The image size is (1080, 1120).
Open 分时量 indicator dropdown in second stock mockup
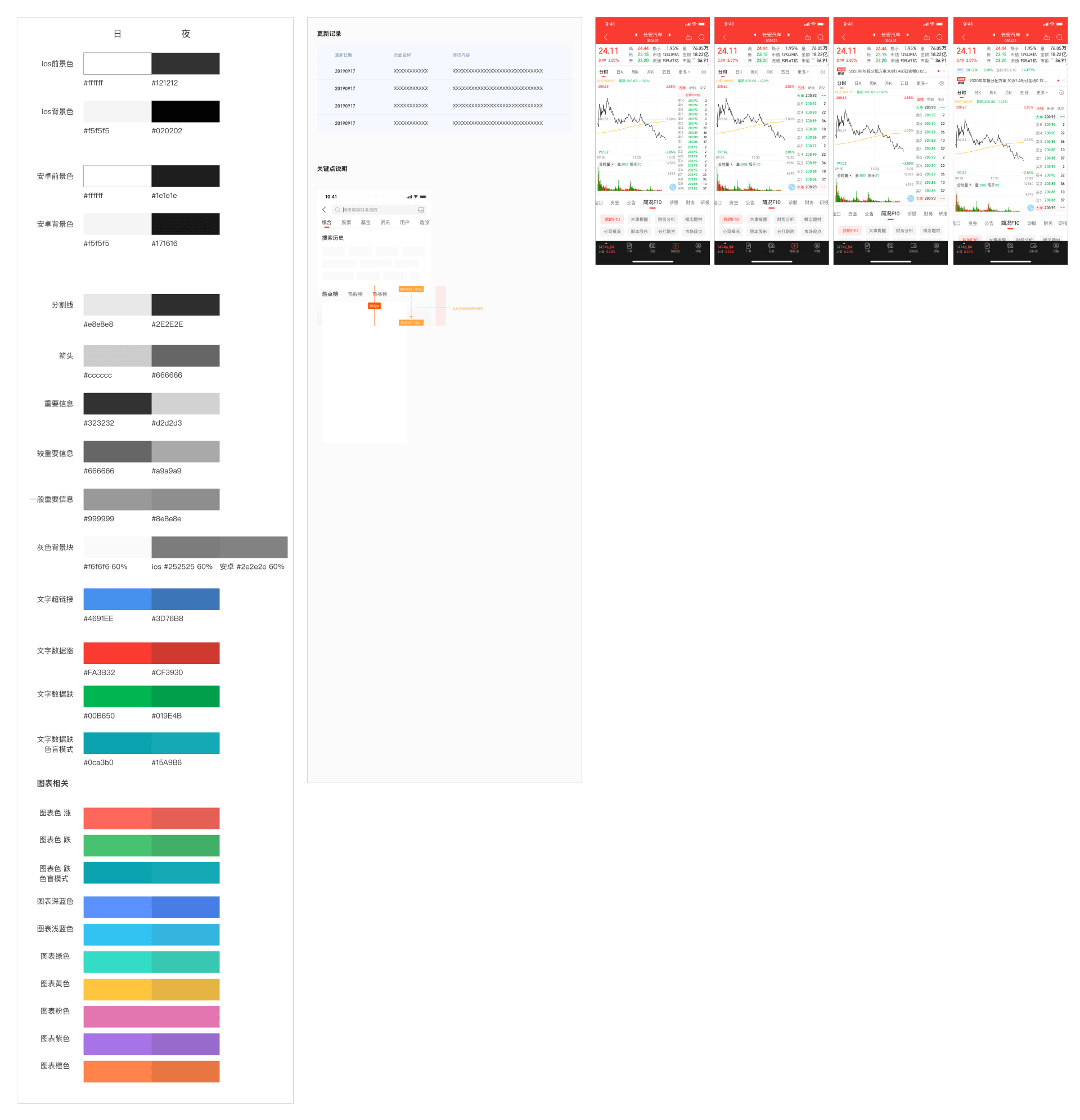725,164
